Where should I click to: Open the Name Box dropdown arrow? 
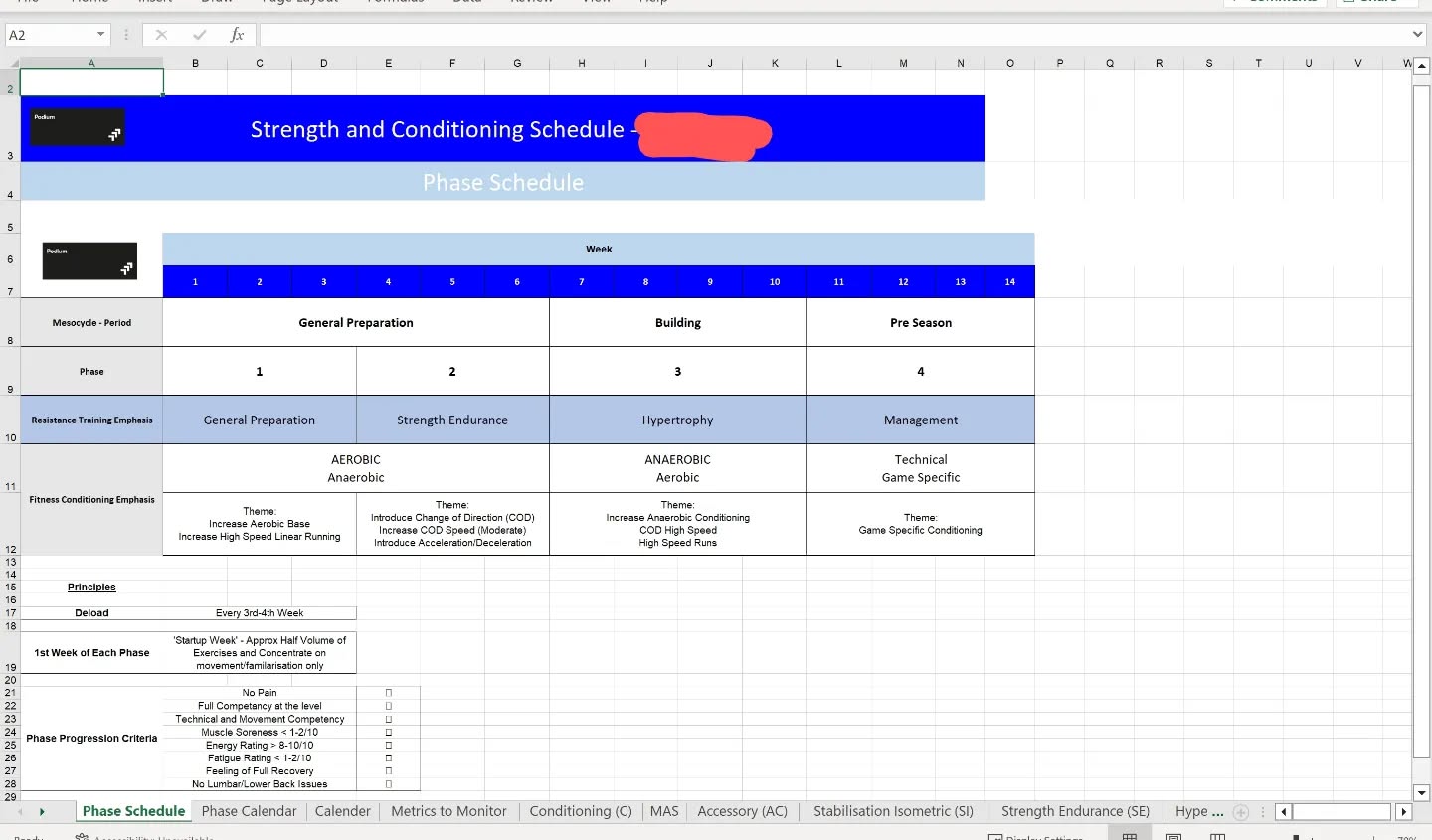click(102, 34)
